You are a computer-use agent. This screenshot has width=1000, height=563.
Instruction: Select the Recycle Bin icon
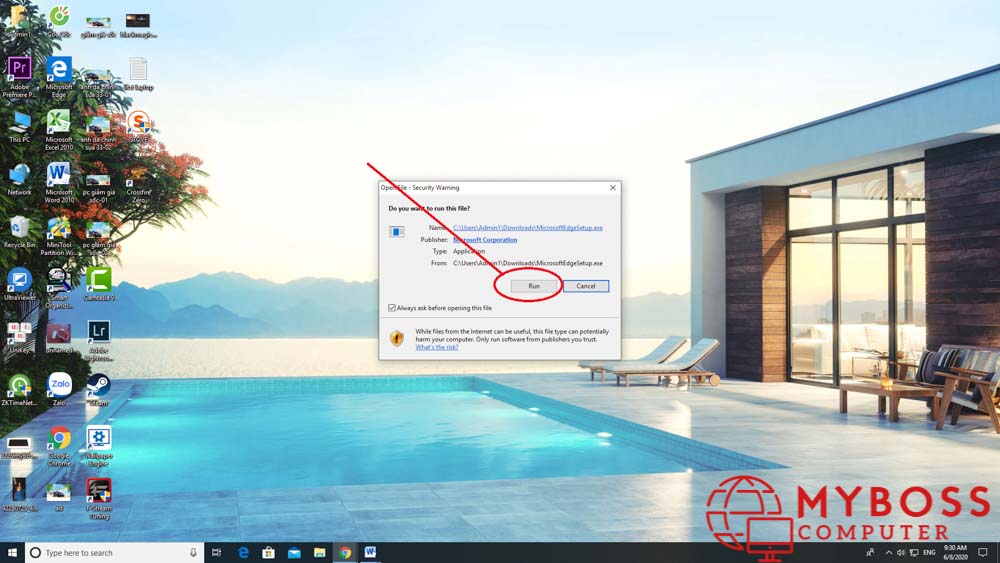19,227
